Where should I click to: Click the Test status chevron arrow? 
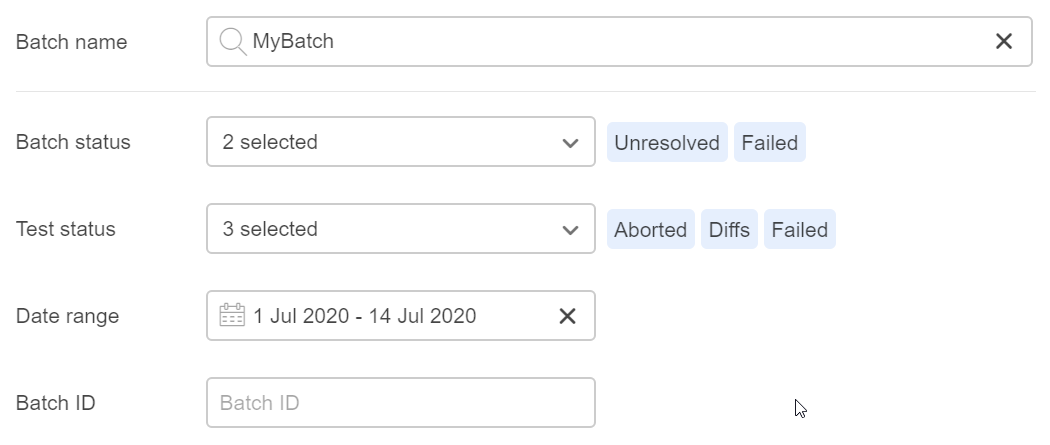(571, 230)
